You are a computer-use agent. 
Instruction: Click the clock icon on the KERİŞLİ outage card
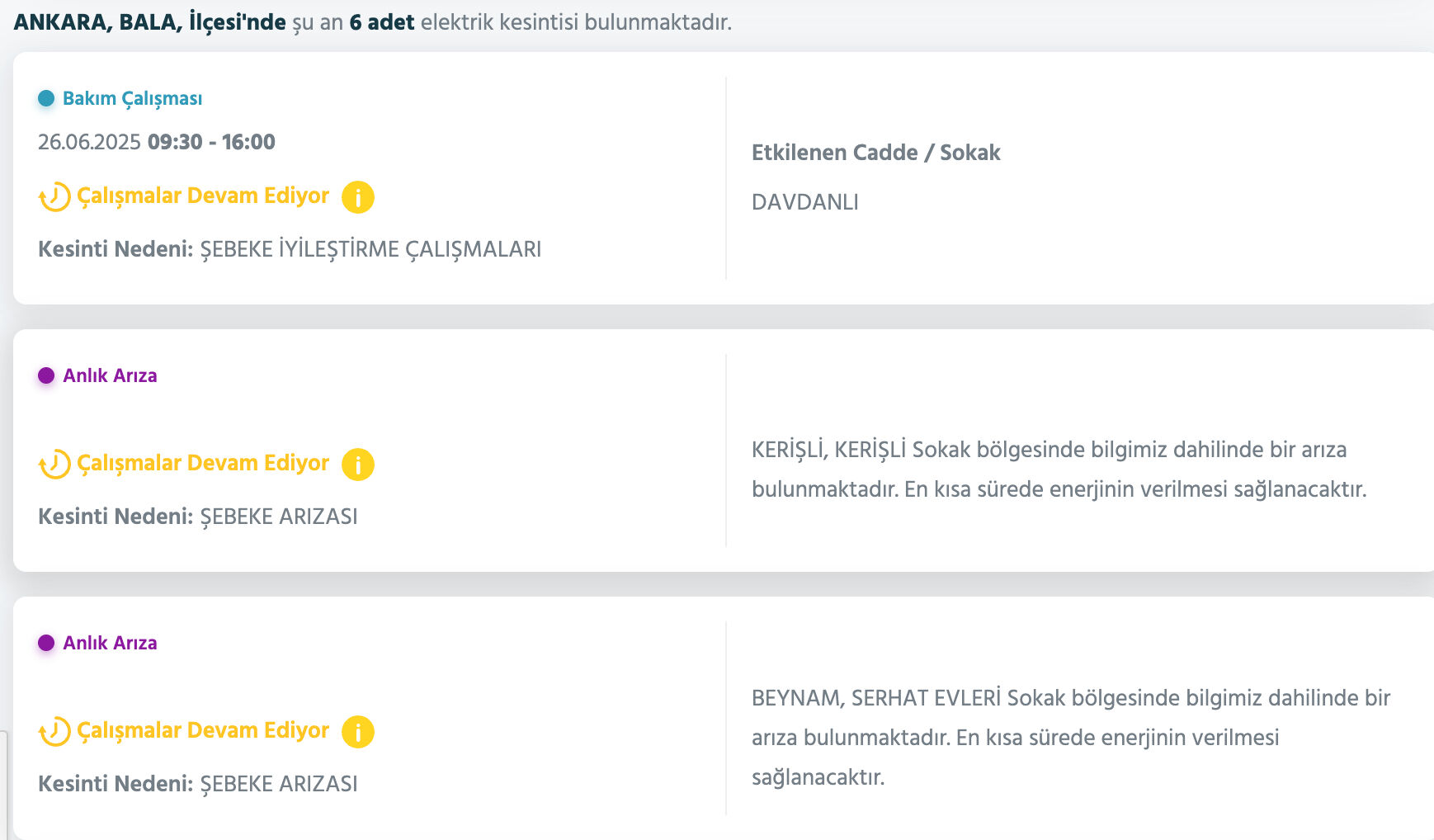pos(54,463)
